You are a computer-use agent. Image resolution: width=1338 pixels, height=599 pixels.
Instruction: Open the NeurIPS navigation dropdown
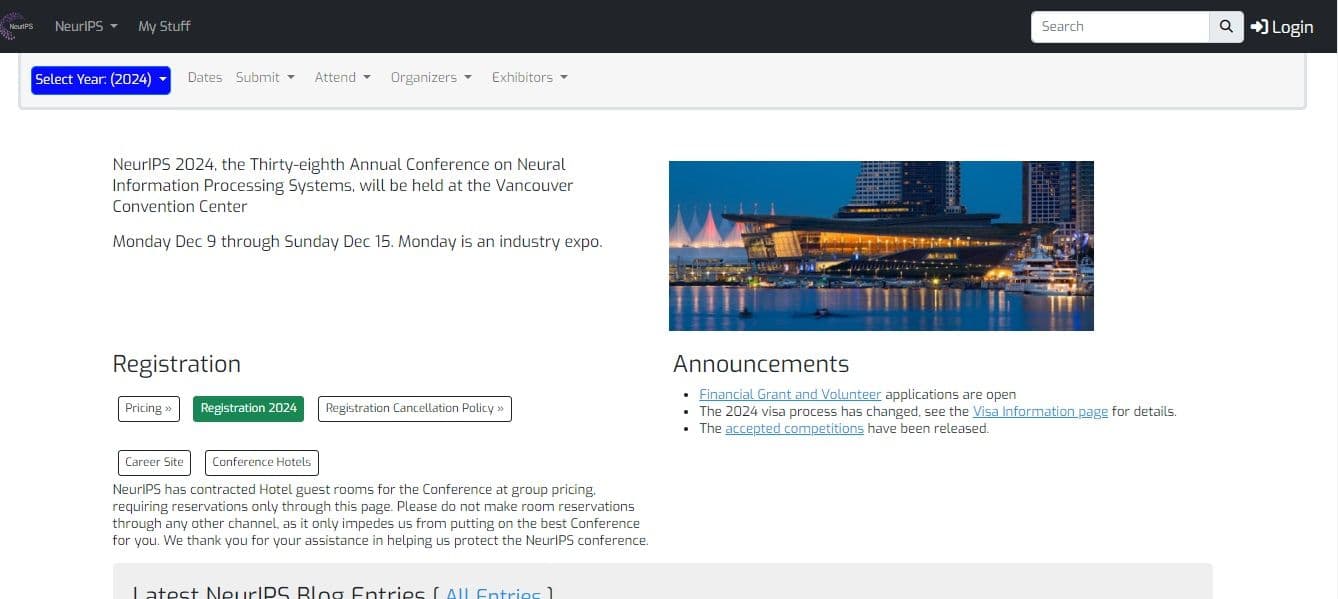click(85, 26)
